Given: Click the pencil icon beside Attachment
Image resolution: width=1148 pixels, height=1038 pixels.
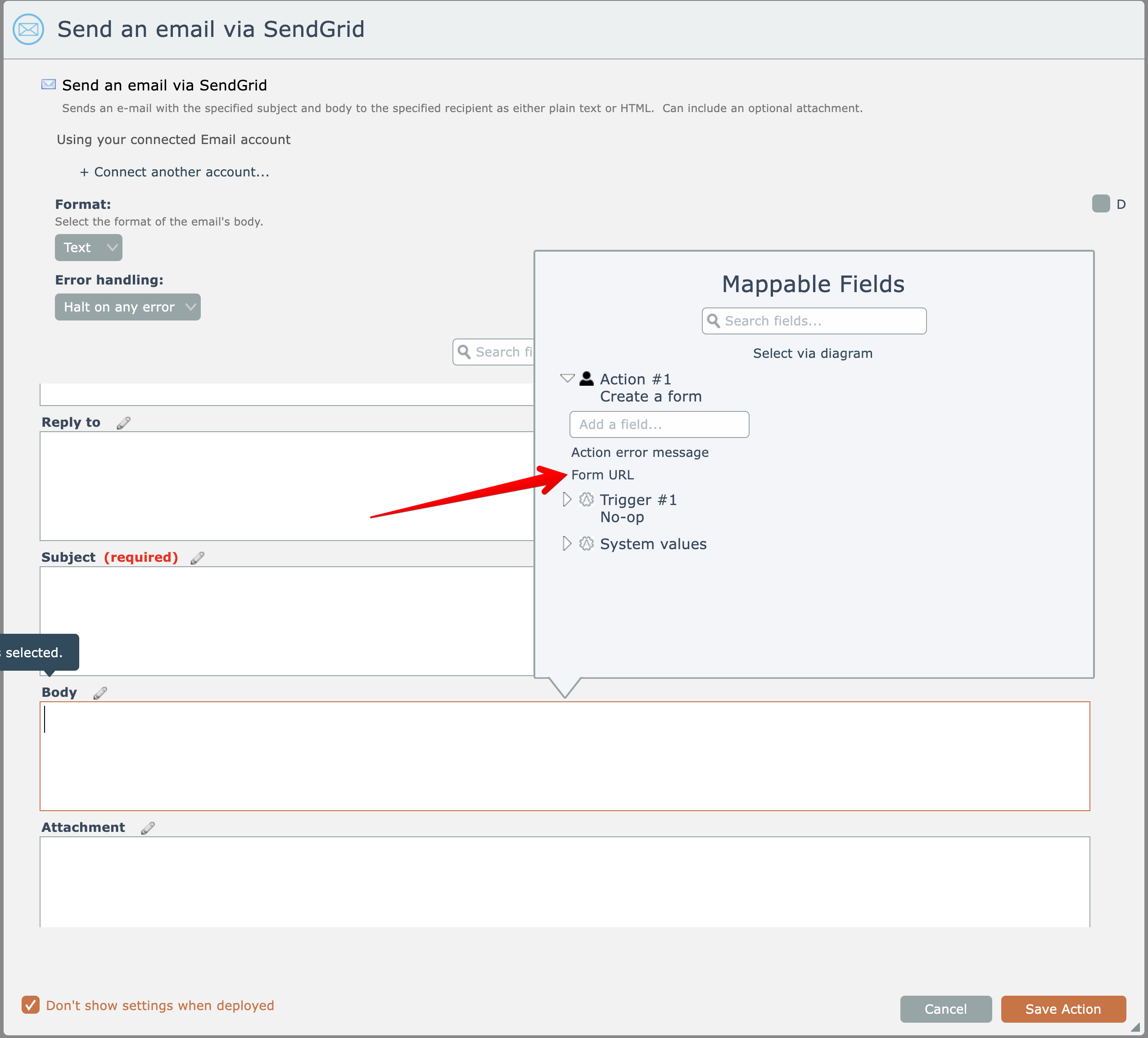Looking at the screenshot, I should tap(148, 828).
